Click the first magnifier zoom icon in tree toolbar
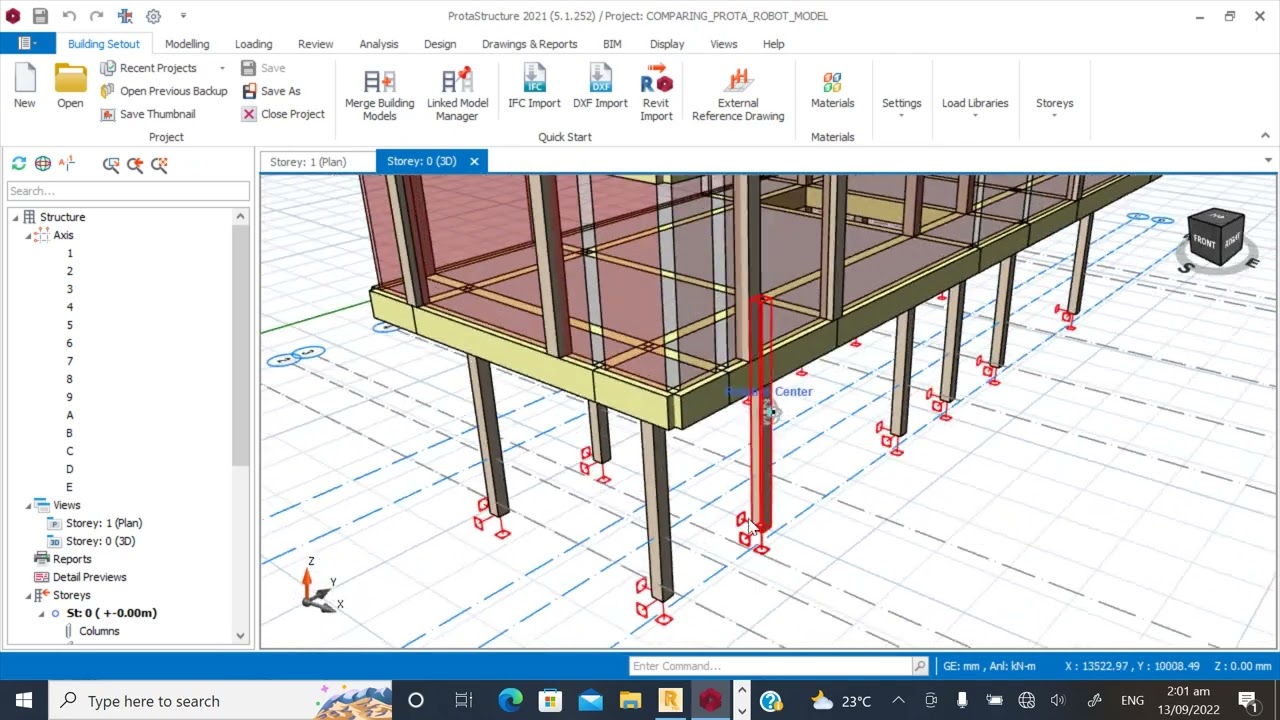Image resolution: width=1280 pixels, height=720 pixels. tap(111, 164)
